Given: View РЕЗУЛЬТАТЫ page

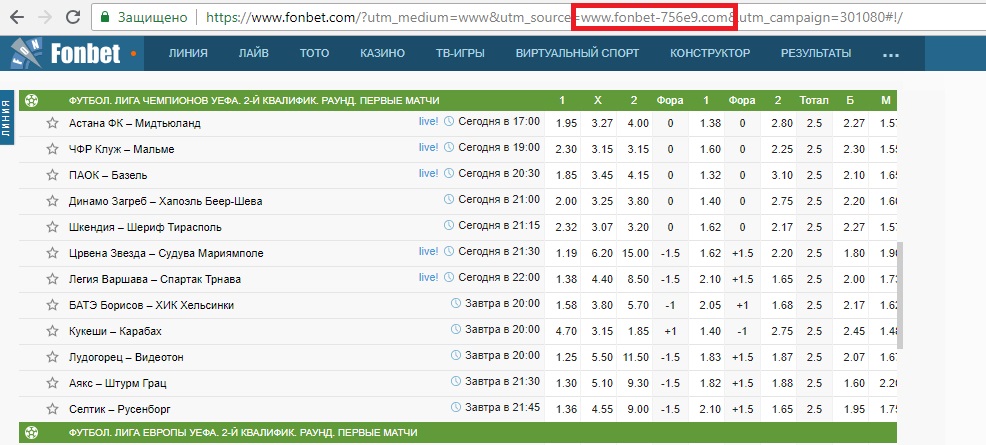Looking at the screenshot, I should pos(816,53).
